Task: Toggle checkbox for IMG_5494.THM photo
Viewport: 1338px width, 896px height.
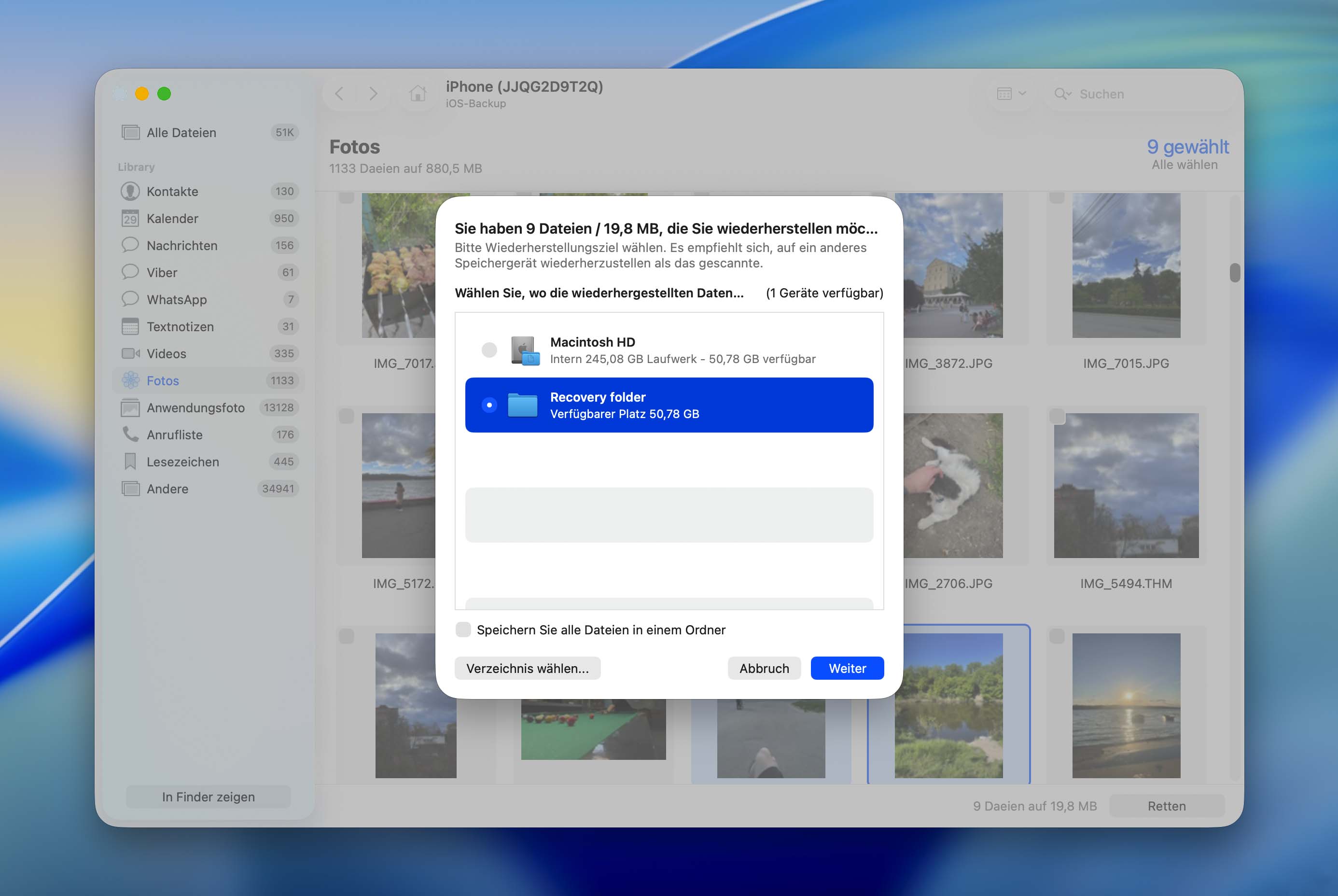Action: pyautogui.click(x=1057, y=416)
